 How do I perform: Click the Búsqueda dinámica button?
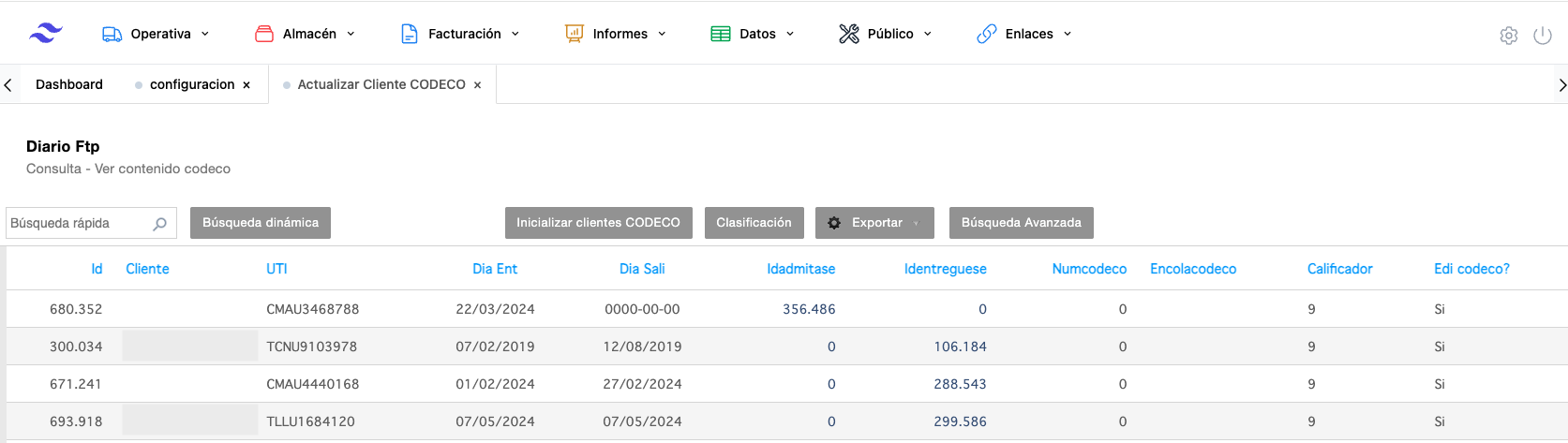(x=261, y=223)
